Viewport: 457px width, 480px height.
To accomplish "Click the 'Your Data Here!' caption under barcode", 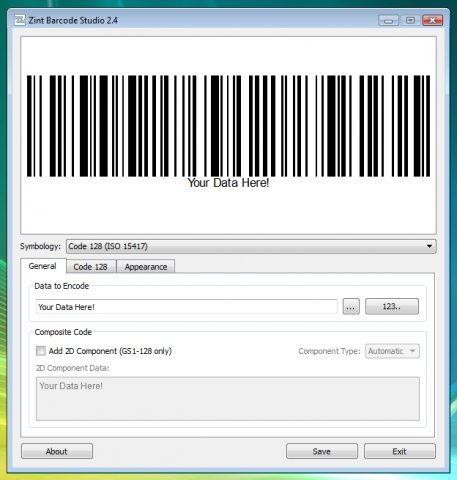I will 228,183.
